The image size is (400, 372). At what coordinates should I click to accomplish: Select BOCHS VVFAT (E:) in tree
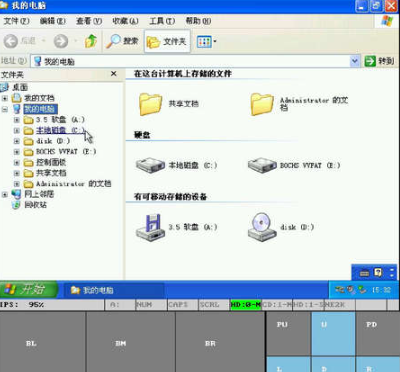click(x=66, y=152)
